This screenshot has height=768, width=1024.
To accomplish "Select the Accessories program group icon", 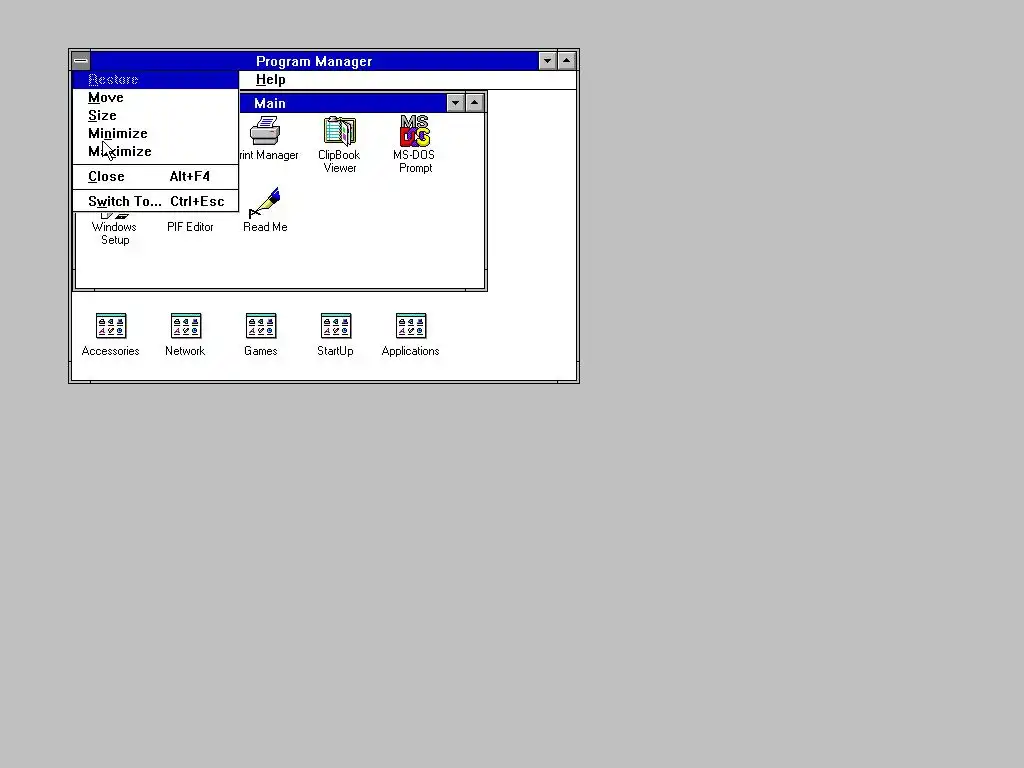I will (111, 326).
